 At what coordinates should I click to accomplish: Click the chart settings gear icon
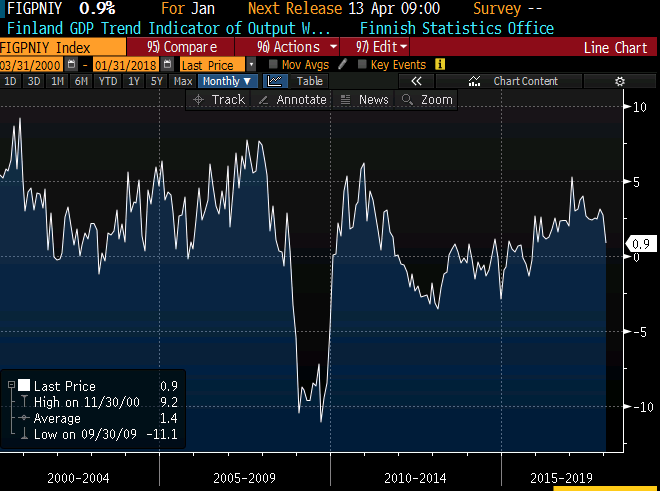619,81
